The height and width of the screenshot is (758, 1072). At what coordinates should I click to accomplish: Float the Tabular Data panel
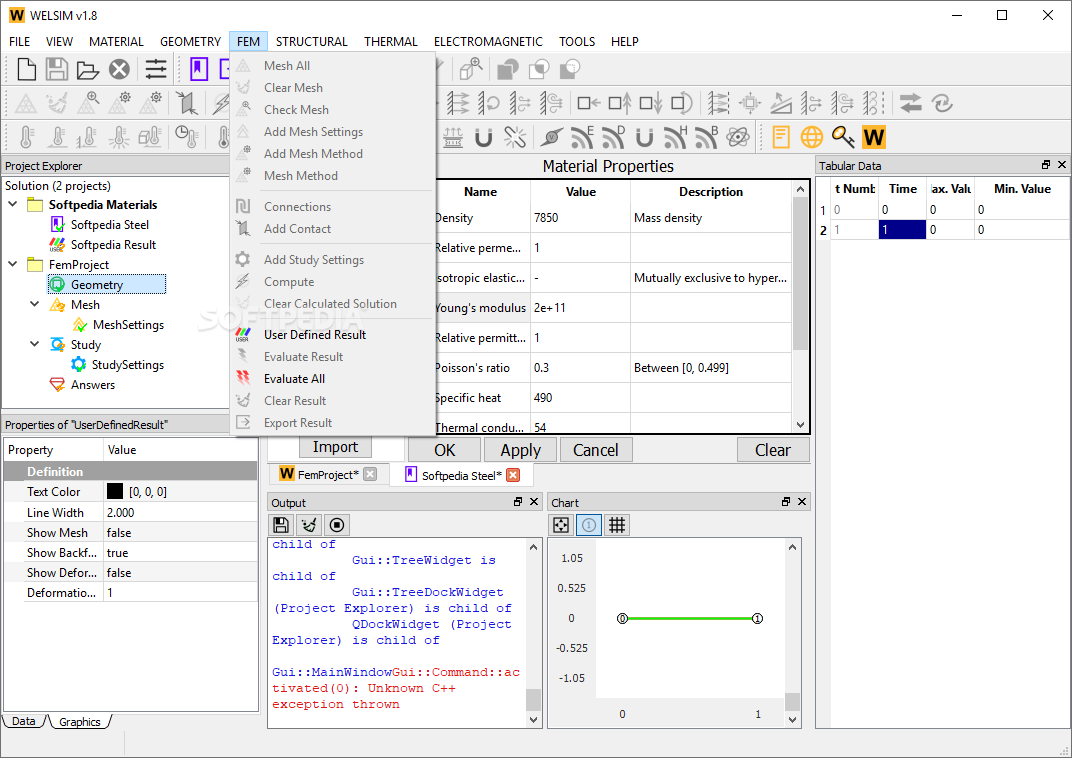[1046, 165]
